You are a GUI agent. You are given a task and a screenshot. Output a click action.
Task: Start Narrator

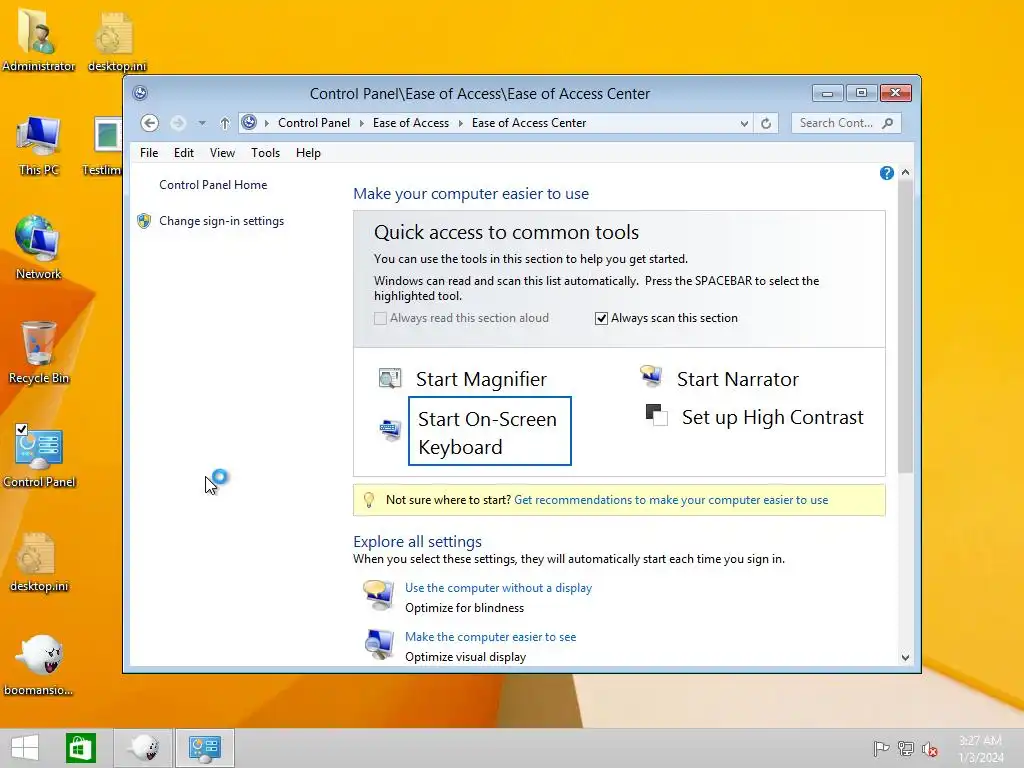click(737, 379)
